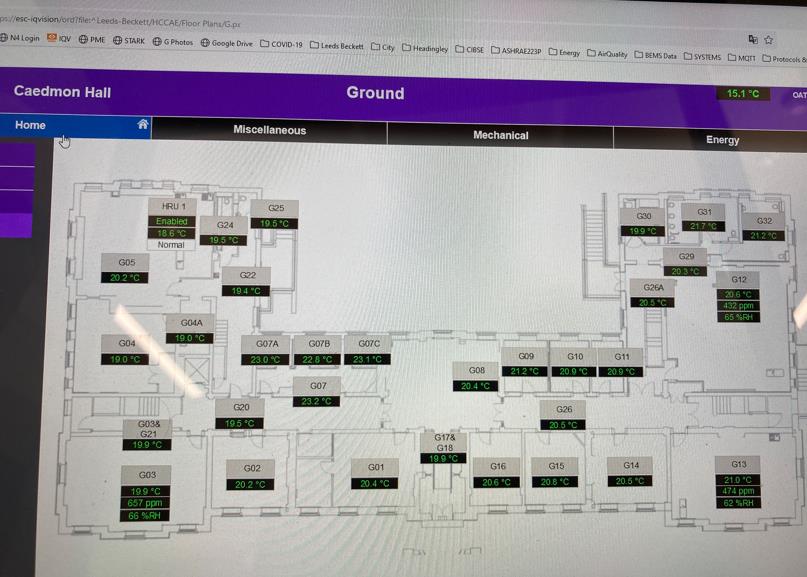Viewport: 807px width, 577px height.
Task: Click room G13 CO2 474 ppm
Action: pos(738,491)
